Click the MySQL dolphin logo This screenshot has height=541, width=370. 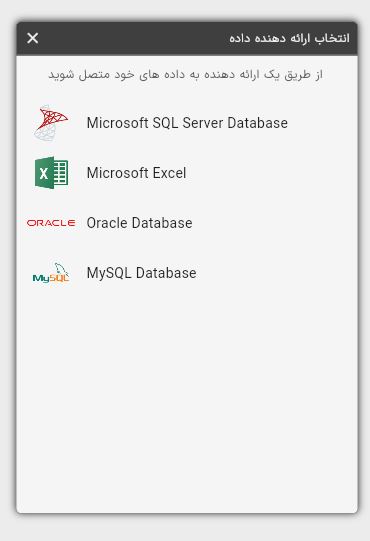(x=51, y=273)
